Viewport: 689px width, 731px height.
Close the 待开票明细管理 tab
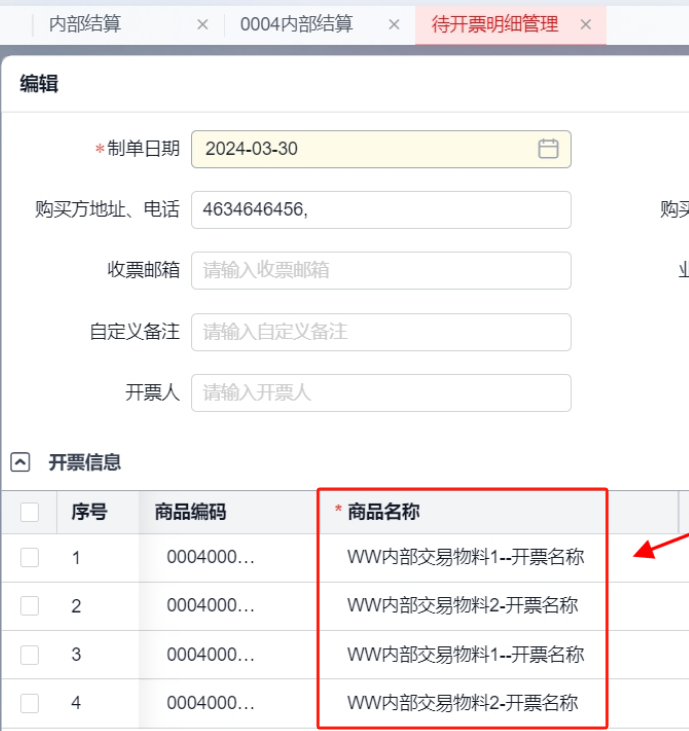pos(586,25)
